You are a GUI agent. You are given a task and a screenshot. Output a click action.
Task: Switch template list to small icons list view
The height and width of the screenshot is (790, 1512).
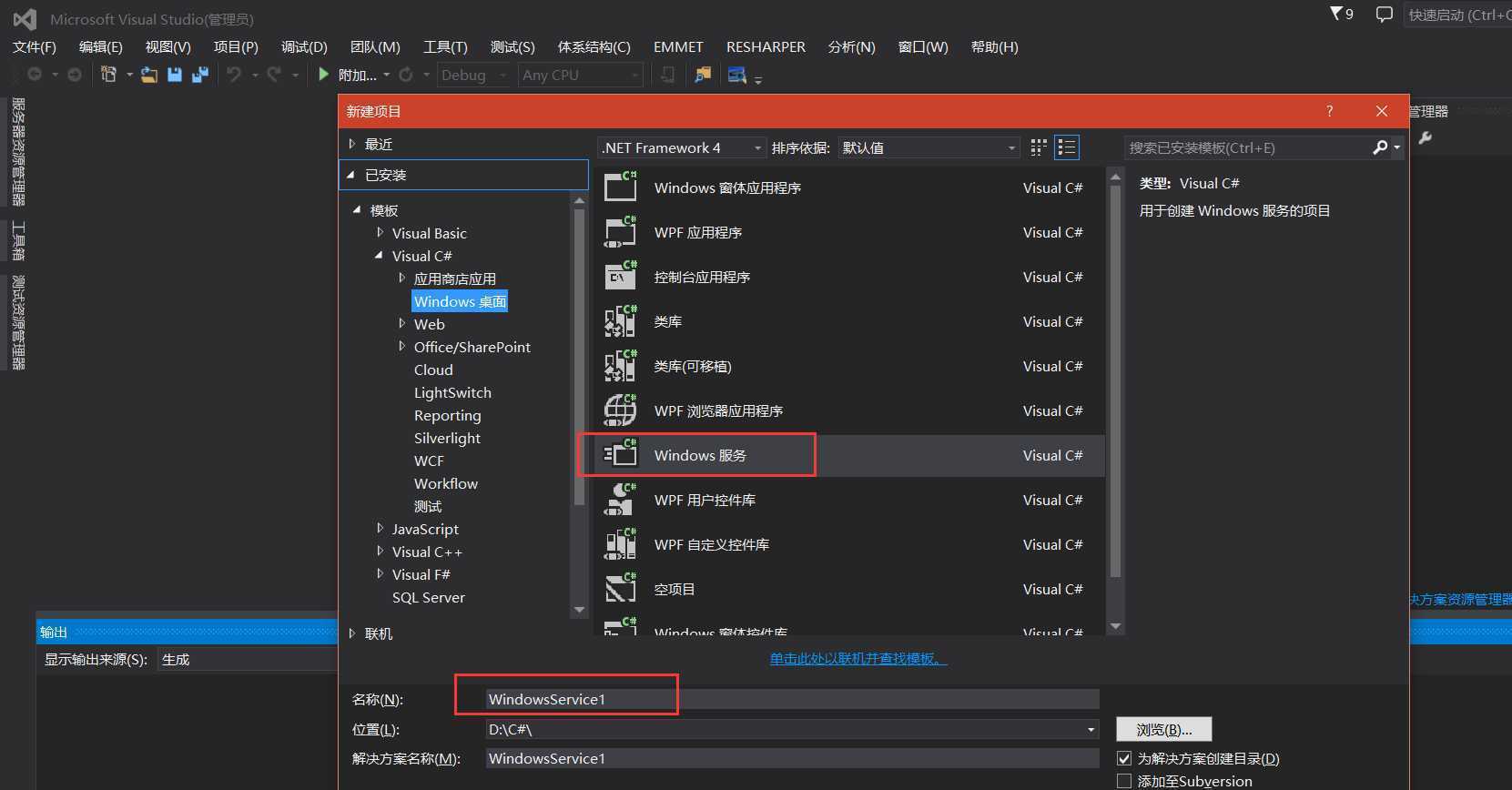pos(1067,147)
